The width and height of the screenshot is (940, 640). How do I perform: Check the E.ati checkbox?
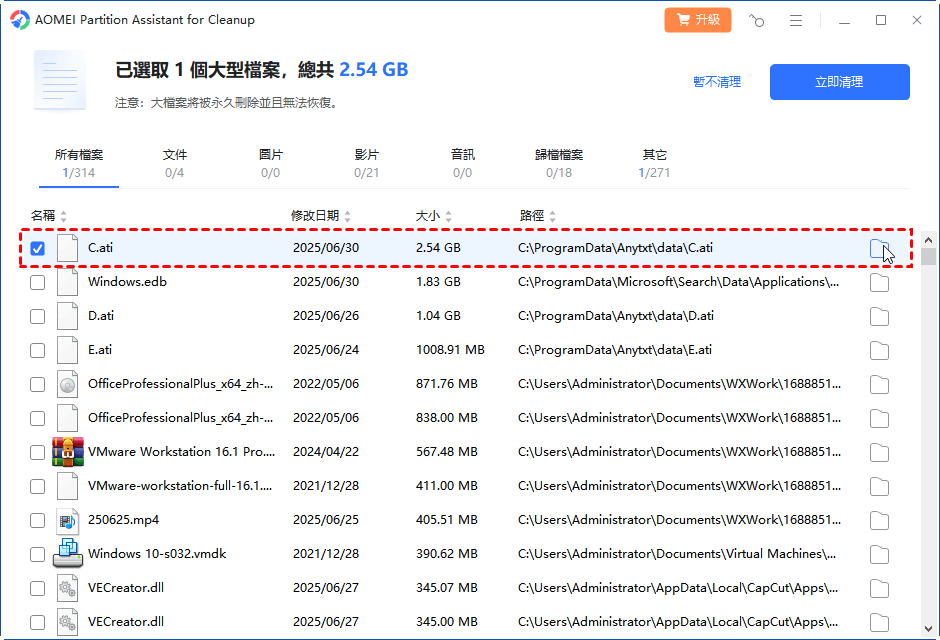pyautogui.click(x=37, y=350)
